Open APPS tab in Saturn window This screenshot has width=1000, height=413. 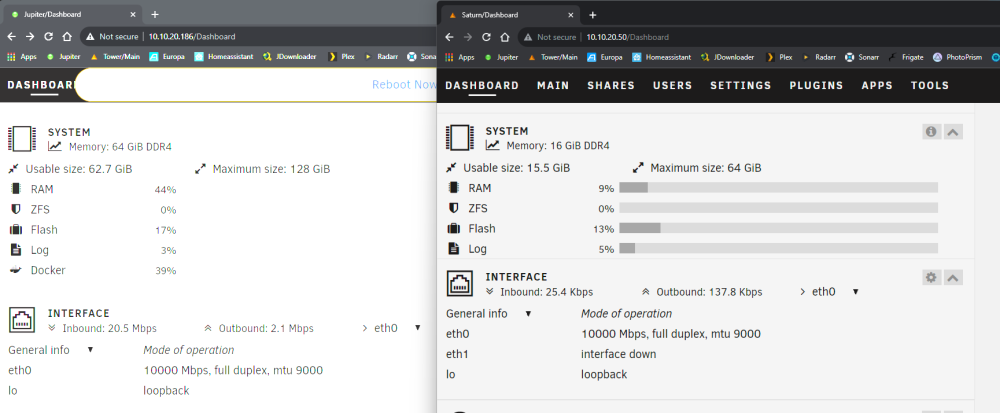point(877,85)
